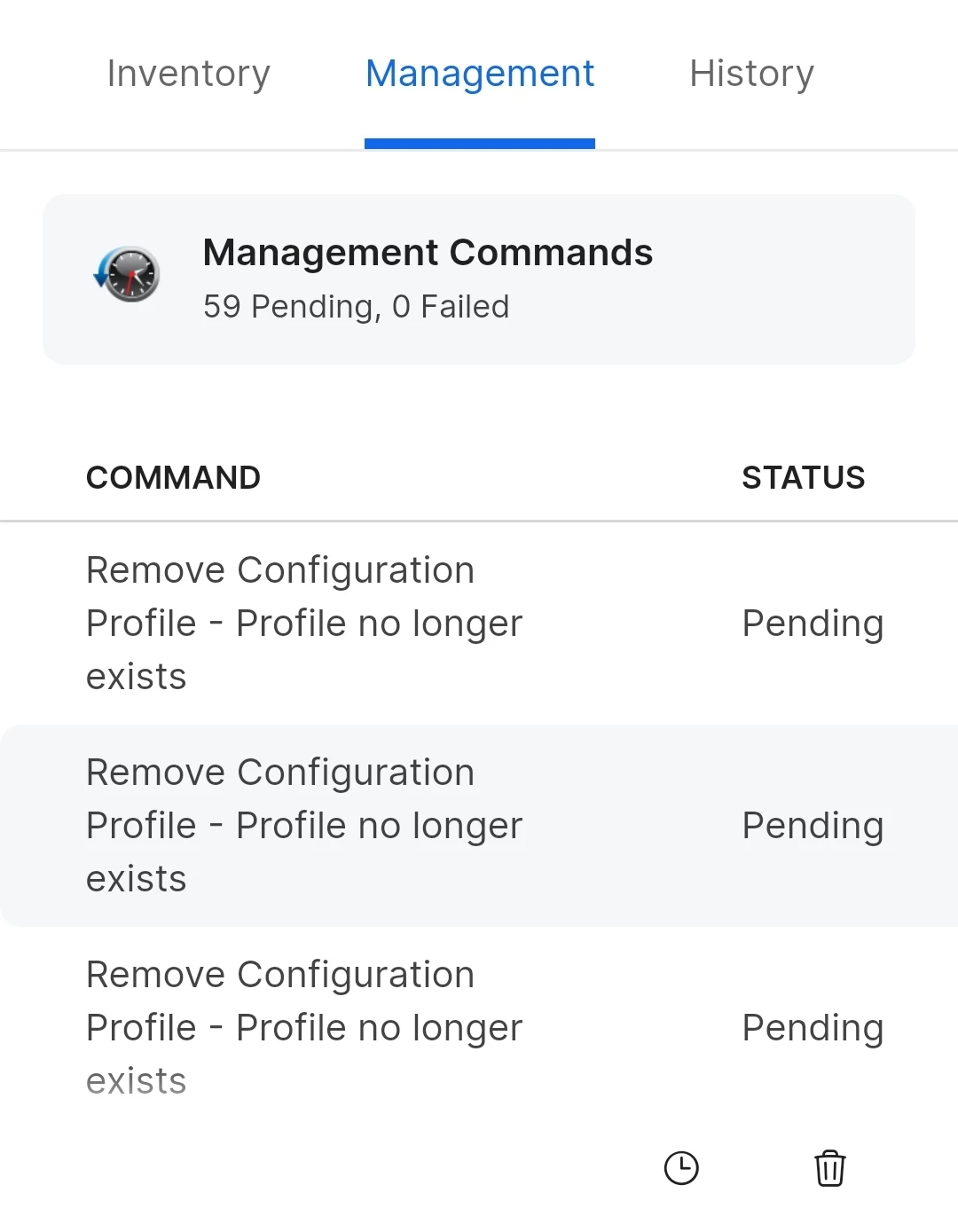Click the Management Commands heading
The width and height of the screenshot is (958, 1232).
428,253
